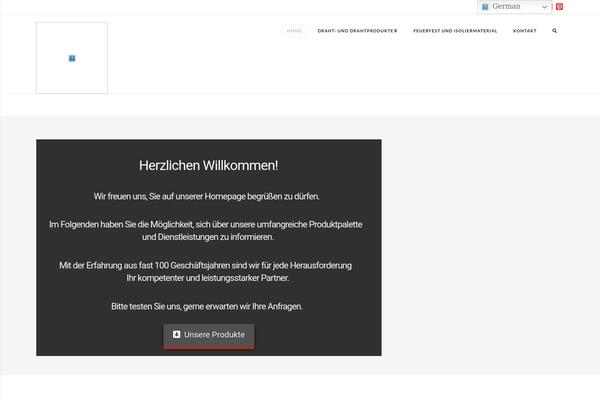Open Draht- und Drahtprodukte menu
600x400 pixels.
click(357, 31)
